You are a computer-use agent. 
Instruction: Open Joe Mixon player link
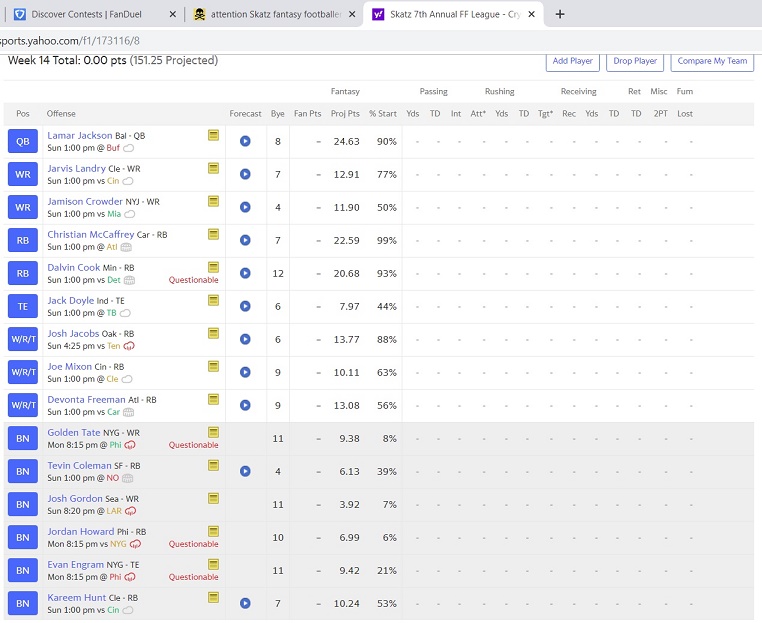pyautogui.click(x=69, y=367)
